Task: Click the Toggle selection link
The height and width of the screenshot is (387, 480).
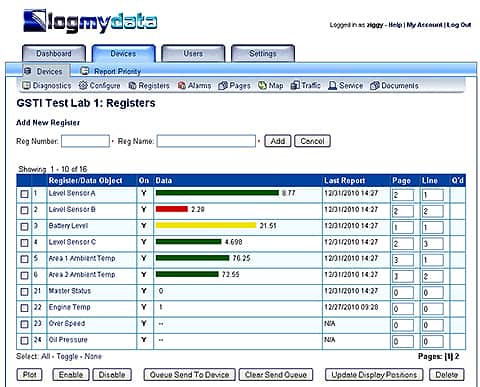Action: click(x=67, y=357)
